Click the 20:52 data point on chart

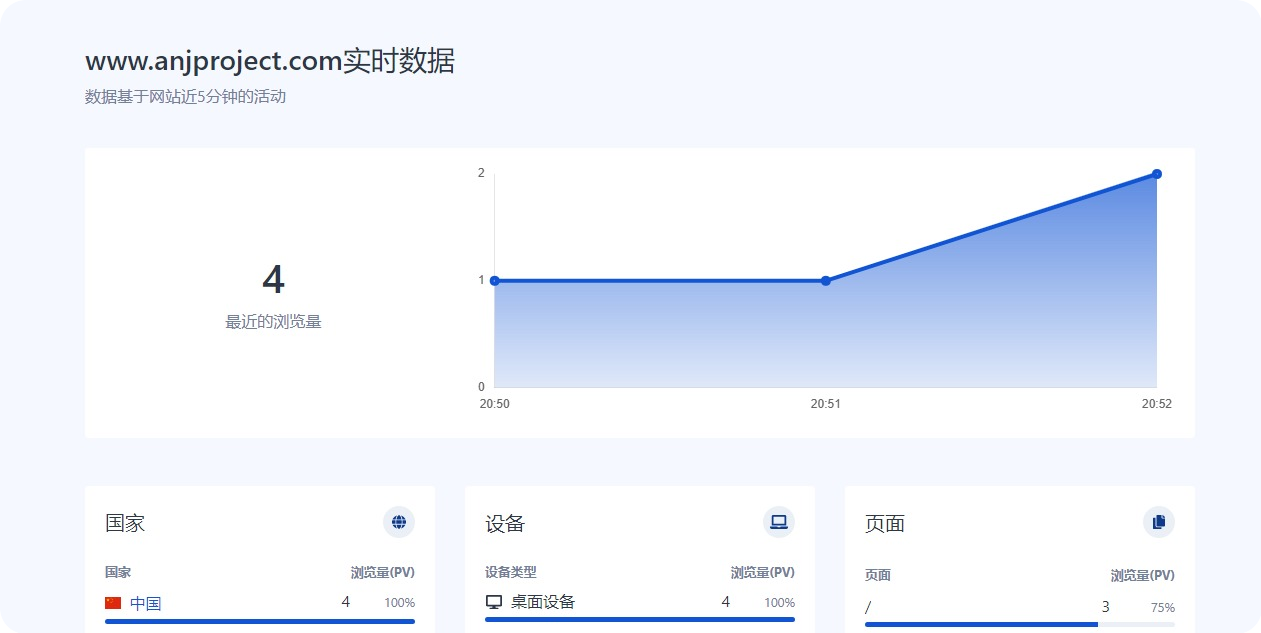(x=1157, y=174)
